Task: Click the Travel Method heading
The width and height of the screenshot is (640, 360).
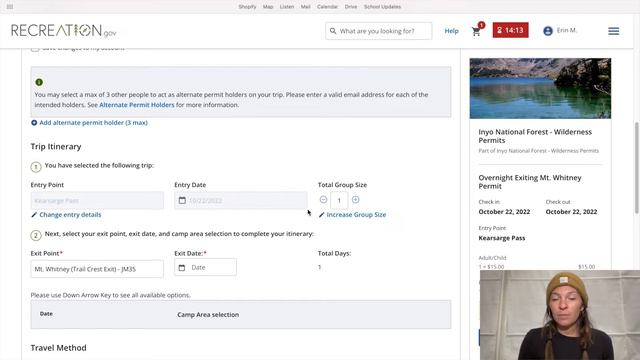Action: pos(58,348)
